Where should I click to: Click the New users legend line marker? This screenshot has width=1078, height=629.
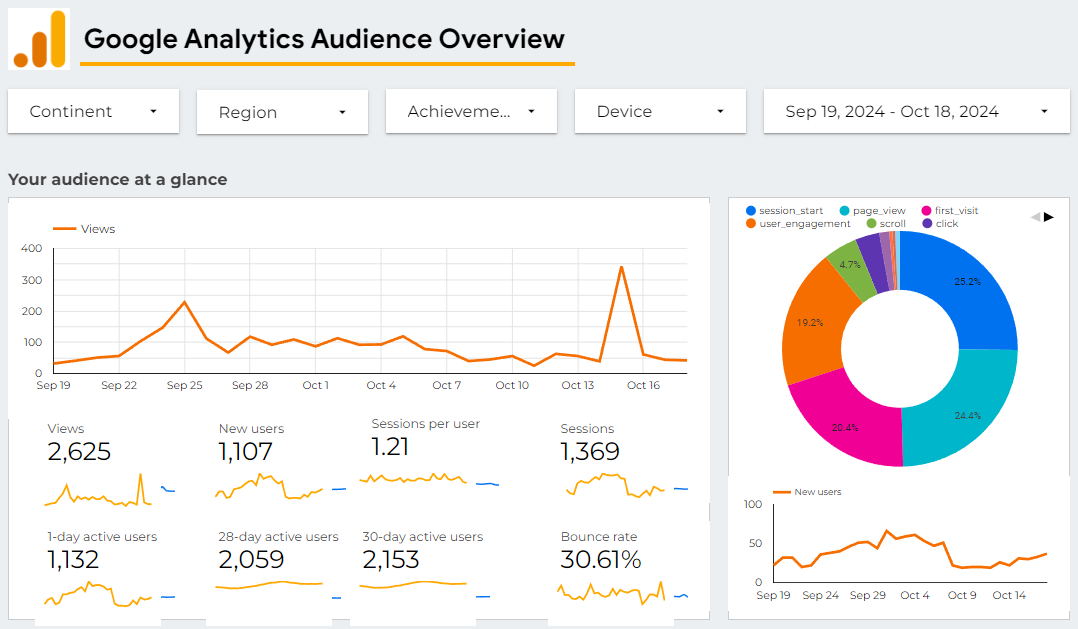781,492
